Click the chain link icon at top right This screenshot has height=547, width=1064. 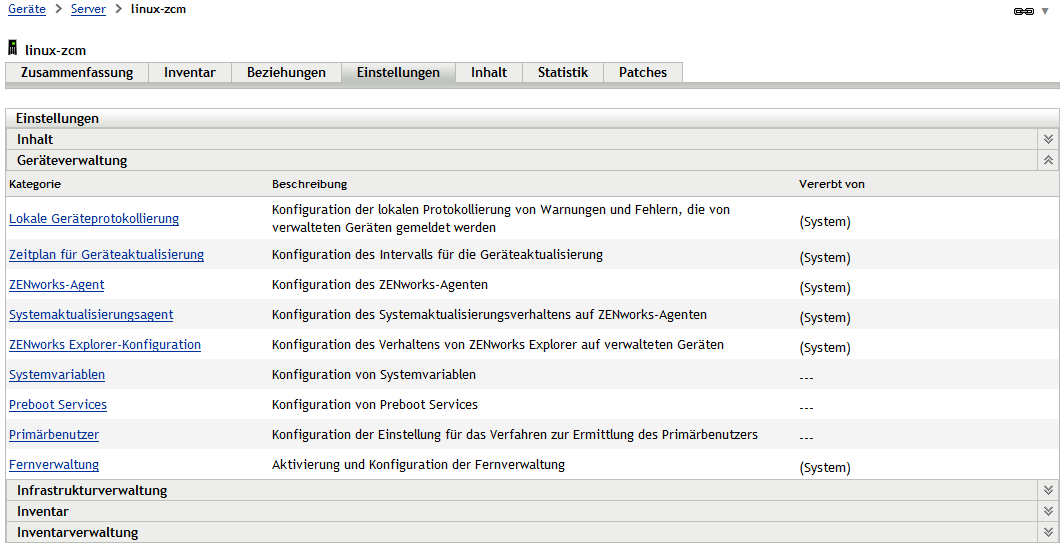point(1023,11)
